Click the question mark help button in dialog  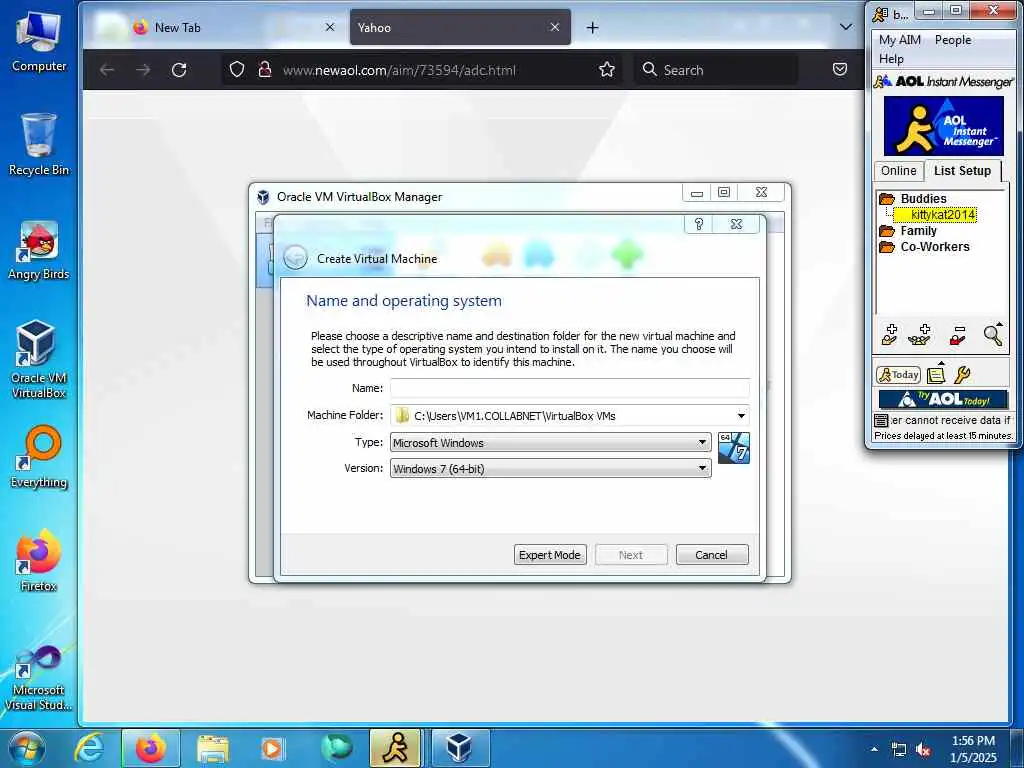click(x=699, y=225)
